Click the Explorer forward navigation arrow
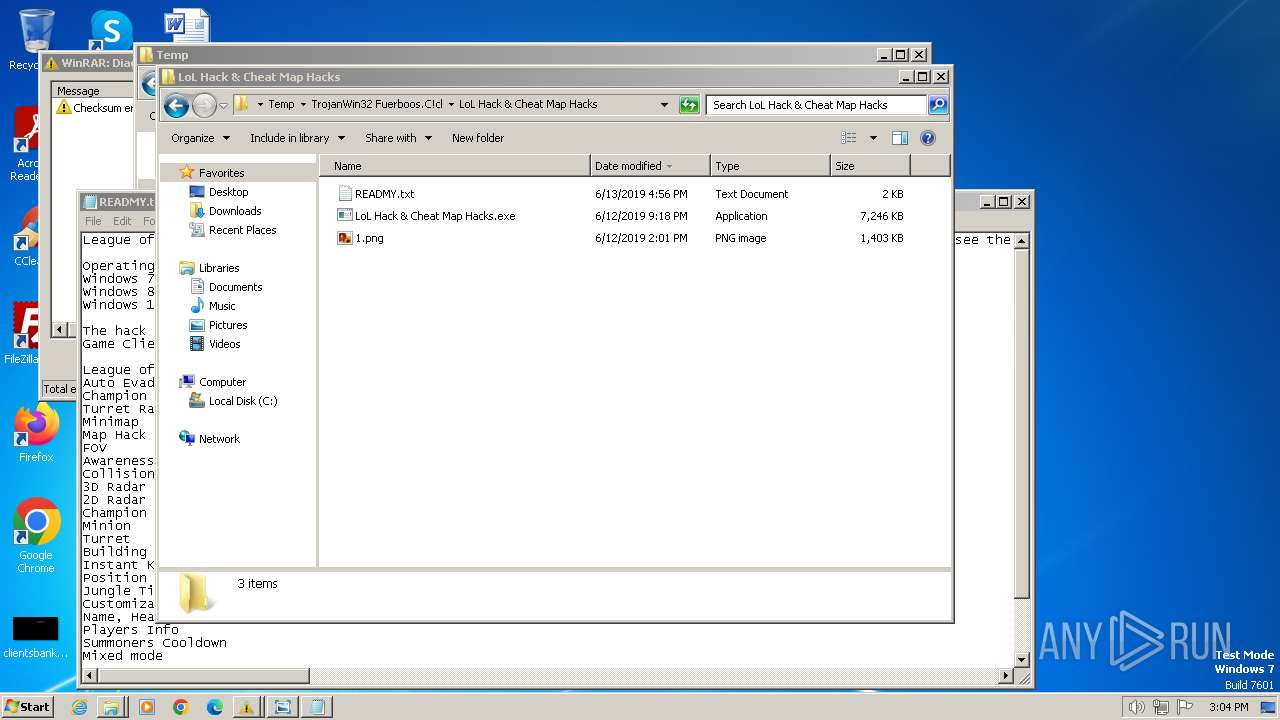The image size is (1280, 720). click(x=204, y=105)
